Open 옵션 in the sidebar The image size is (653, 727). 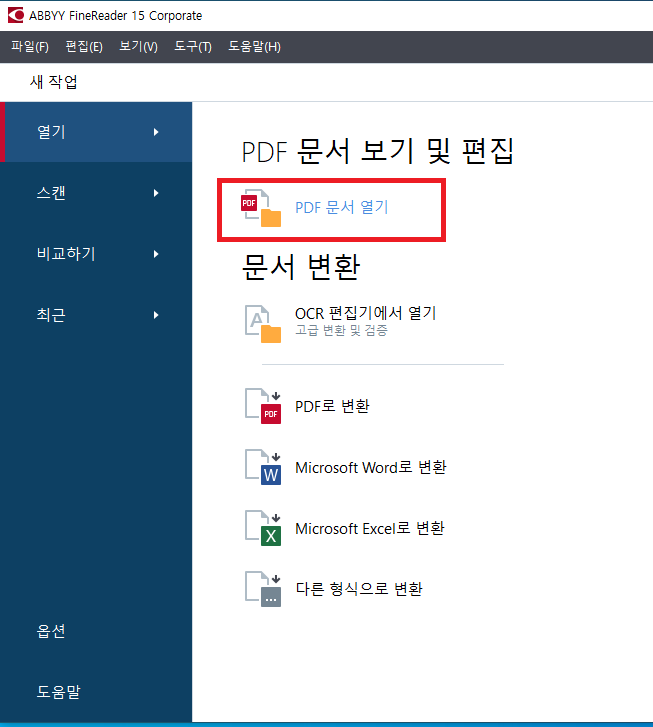51,631
